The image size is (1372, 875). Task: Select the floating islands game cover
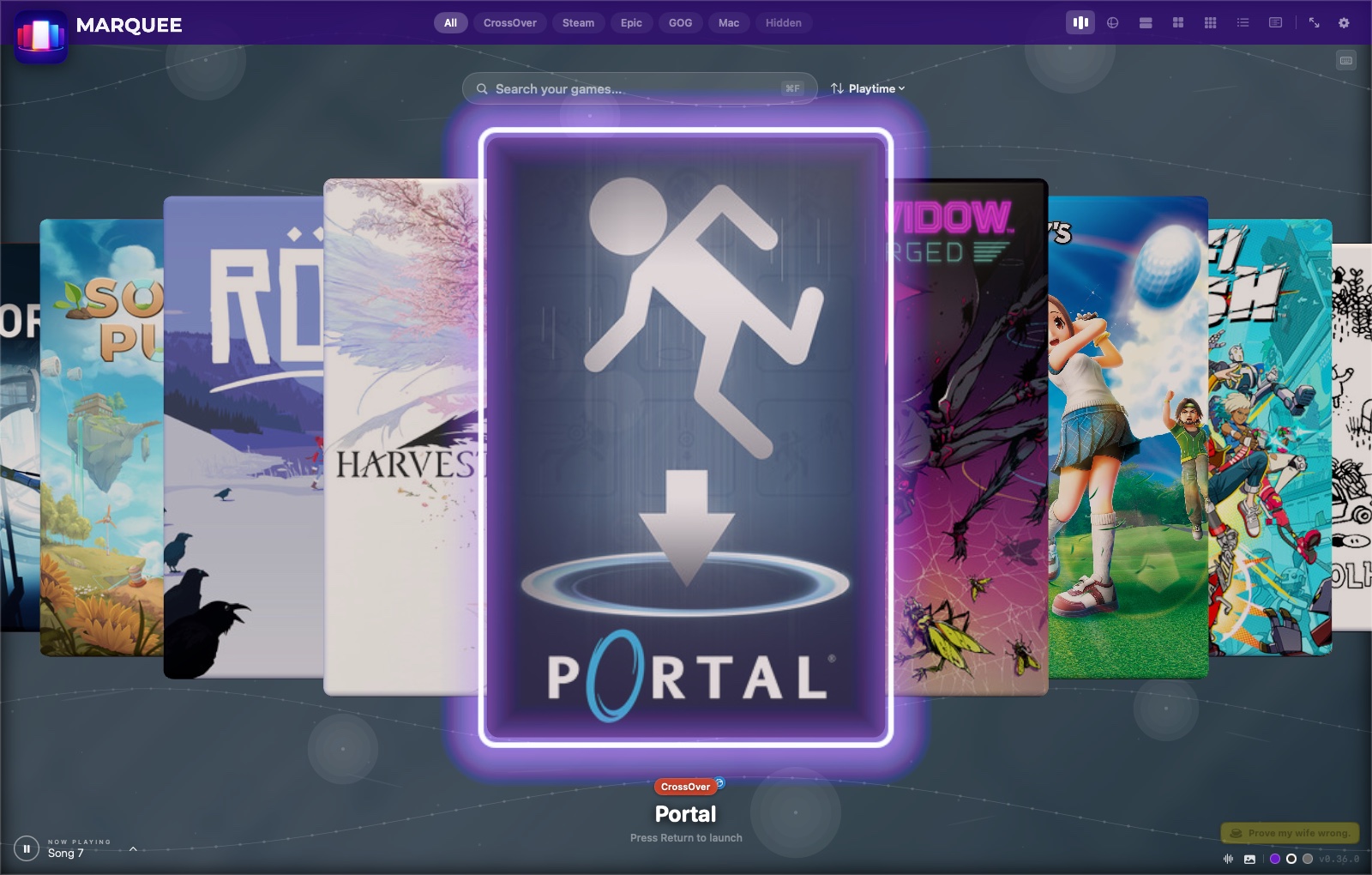coord(101,437)
